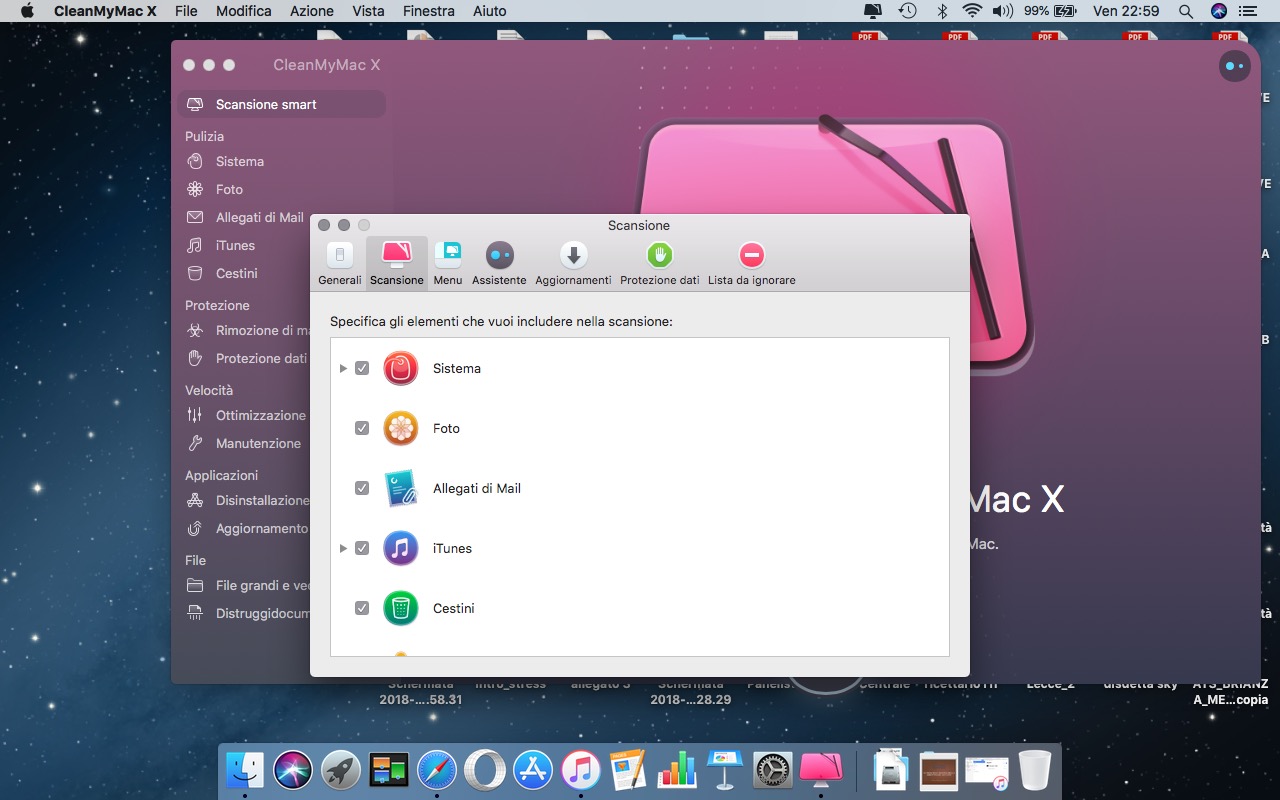The width and height of the screenshot is (1280, 800).
Task: Click the red Sistema icon in scan list
Action: tap(401, 368)
